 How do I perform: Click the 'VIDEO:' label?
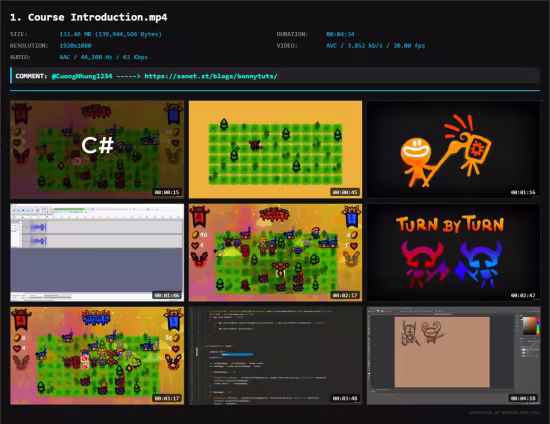click(x=287, y=46)
